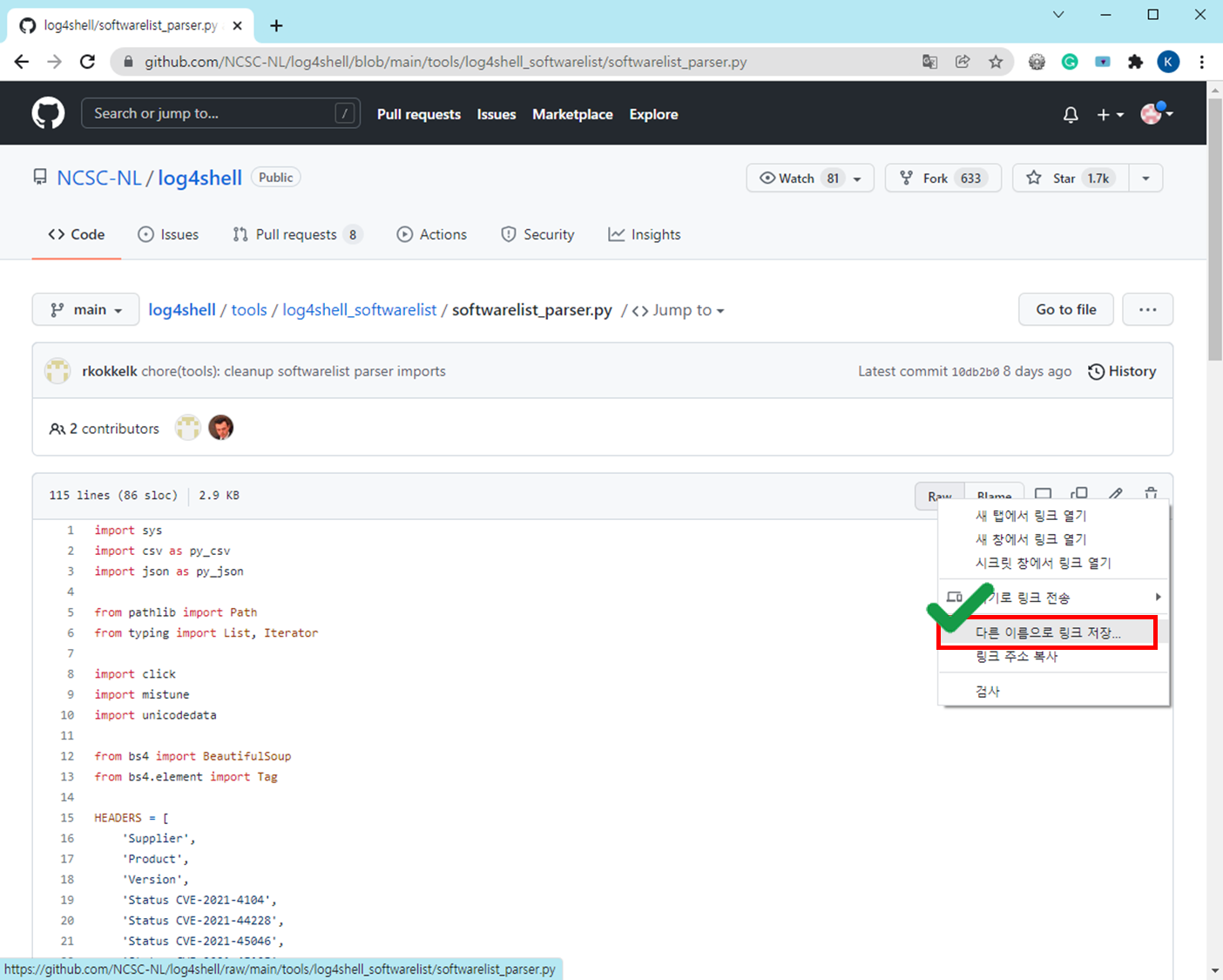1223x980 pixels.
Task: Click the pencil edit file icon
Action: pyautogui.click(x=1115, y=493)
